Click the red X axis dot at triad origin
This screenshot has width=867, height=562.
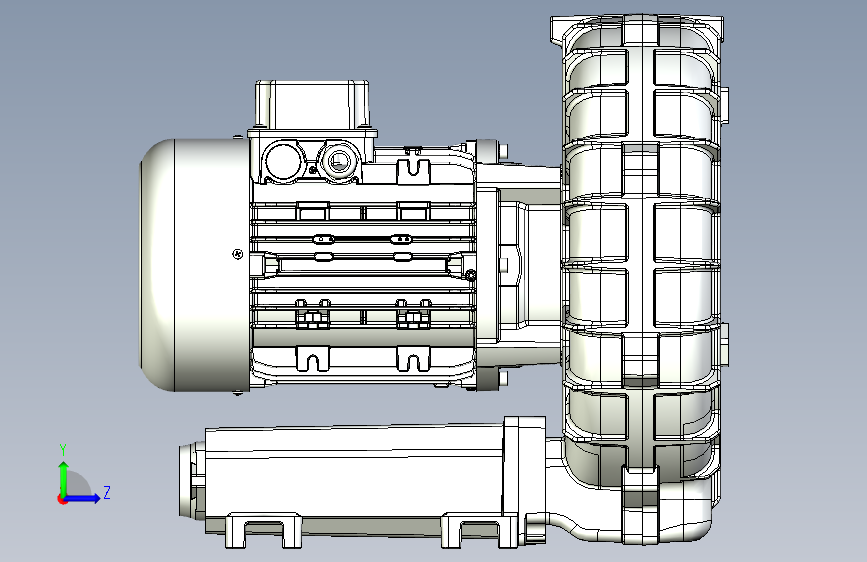pos(62,499)
